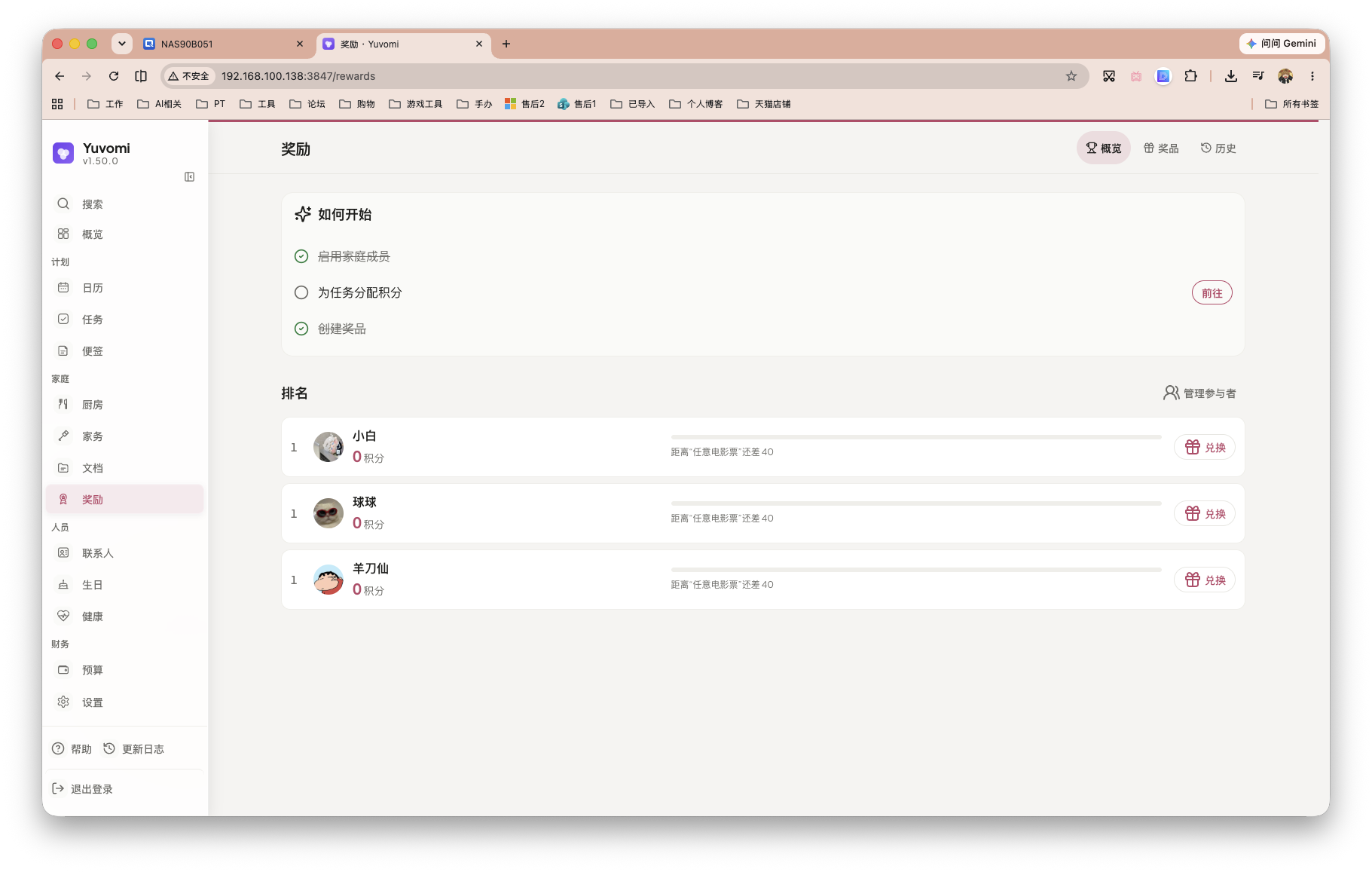The width and height of the screenshot is (1372, 872).
Task: Click 兑换 button for 球球
Action: tap(1205, 513)
